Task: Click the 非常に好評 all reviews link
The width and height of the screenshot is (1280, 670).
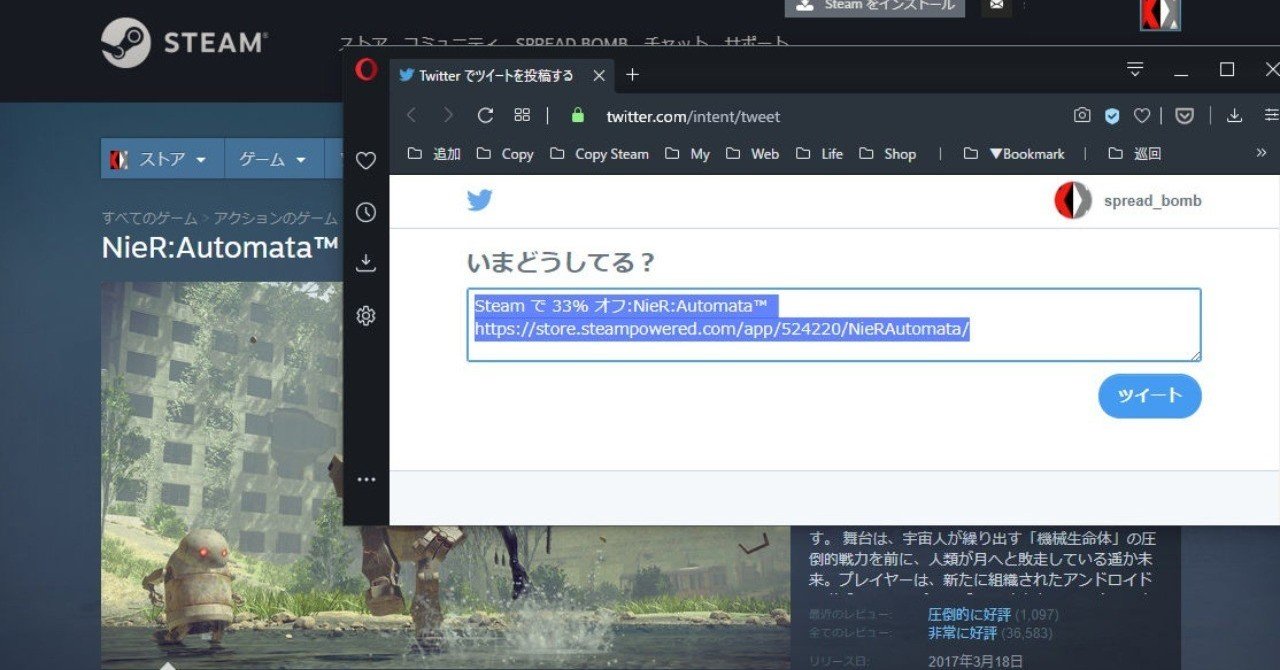Action: (962, 632)
